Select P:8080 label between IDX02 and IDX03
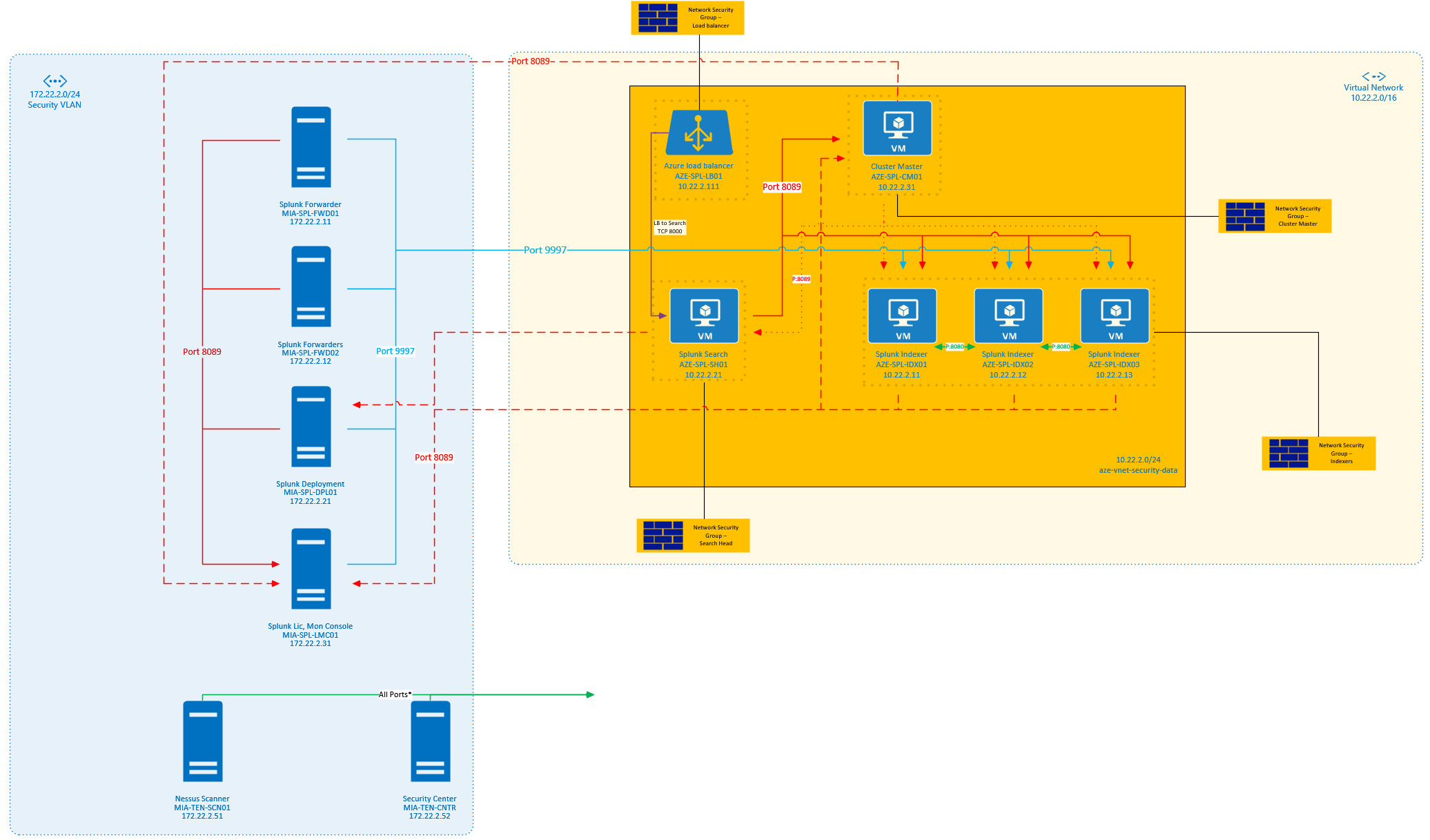Image resolution: width=1430 pixels, height=840 pixels. coord(1061,346)
